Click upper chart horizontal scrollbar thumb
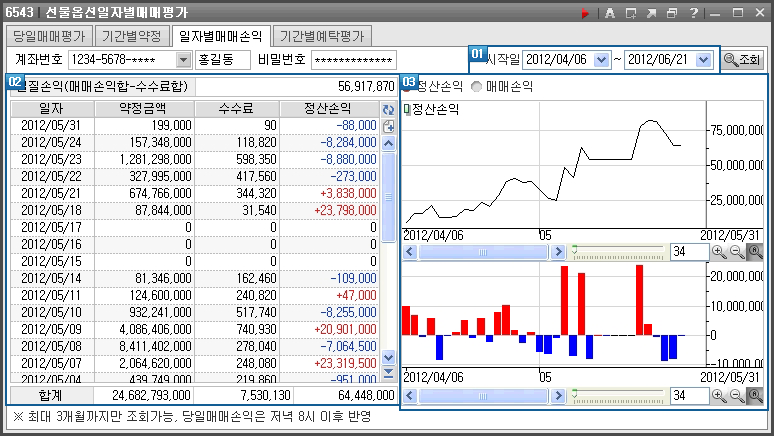 [483, 252]
